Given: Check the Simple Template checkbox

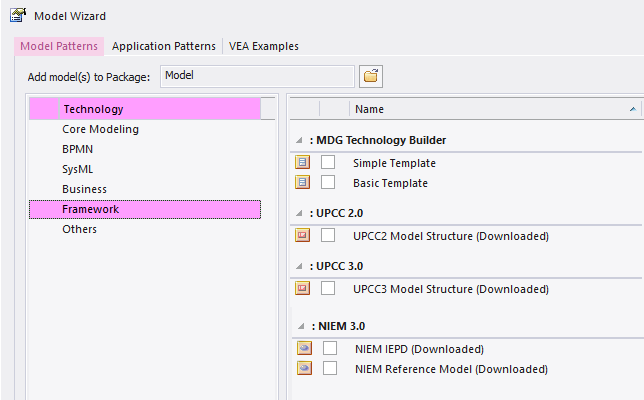Looking at the screenshot, I should point(328,163).
